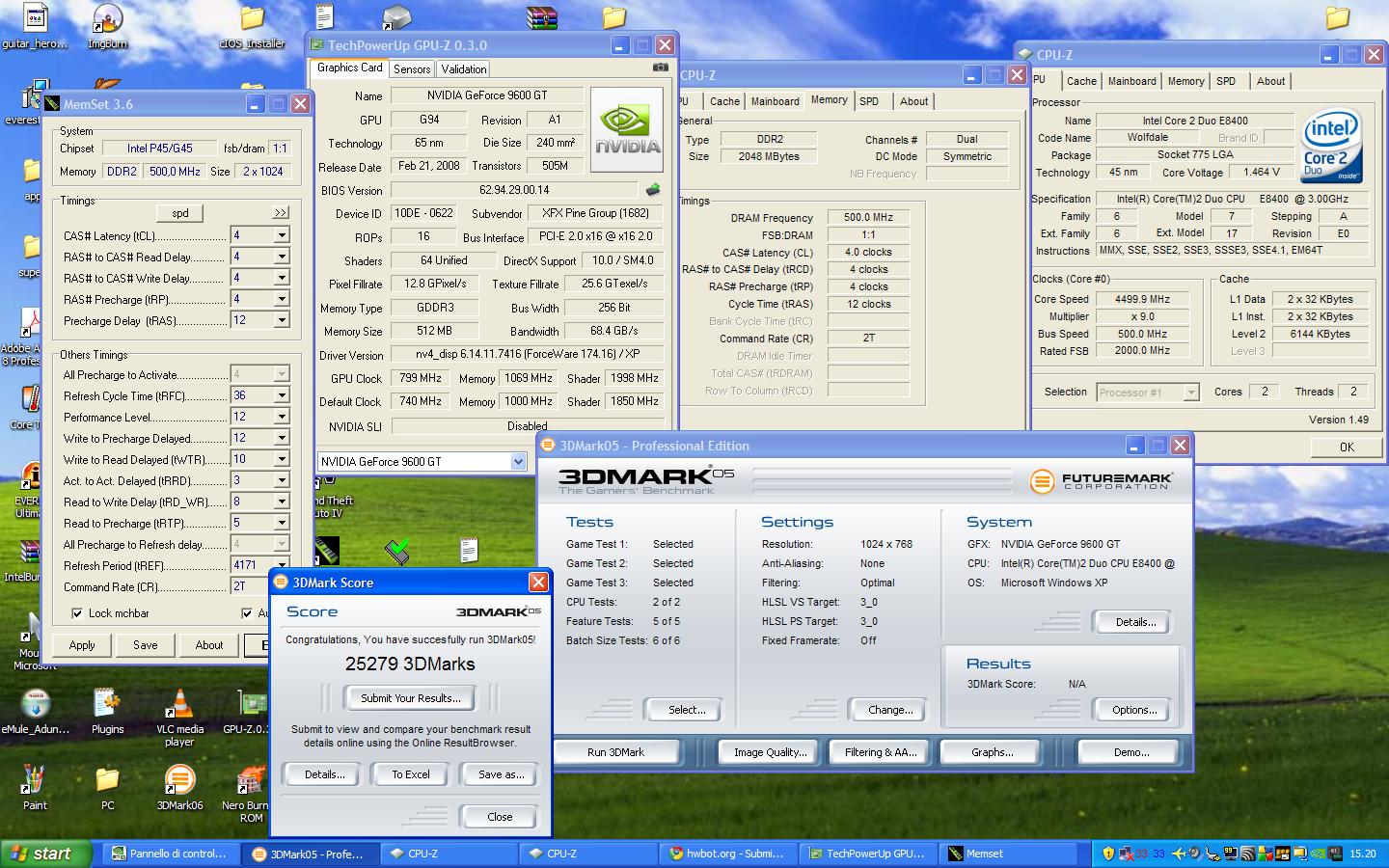The width and height of the screenshot is (1389, 868).
Task: Click the GPU-Z screenshot camera icon
Action: (660, 68)
